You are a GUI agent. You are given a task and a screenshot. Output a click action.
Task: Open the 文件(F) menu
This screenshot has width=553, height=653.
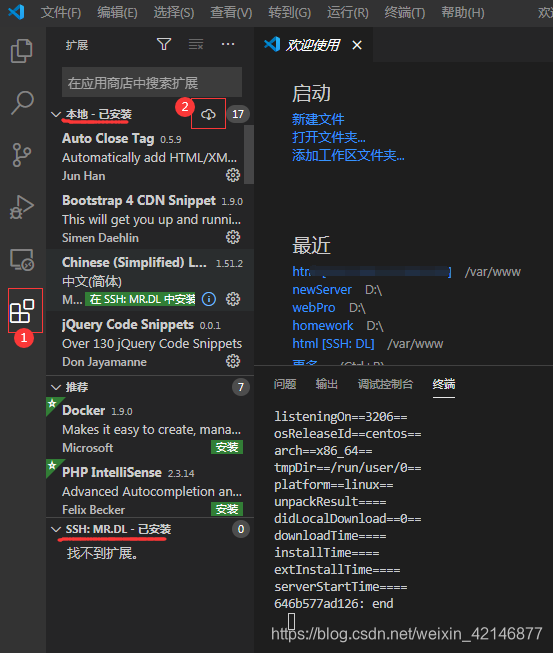61,12
